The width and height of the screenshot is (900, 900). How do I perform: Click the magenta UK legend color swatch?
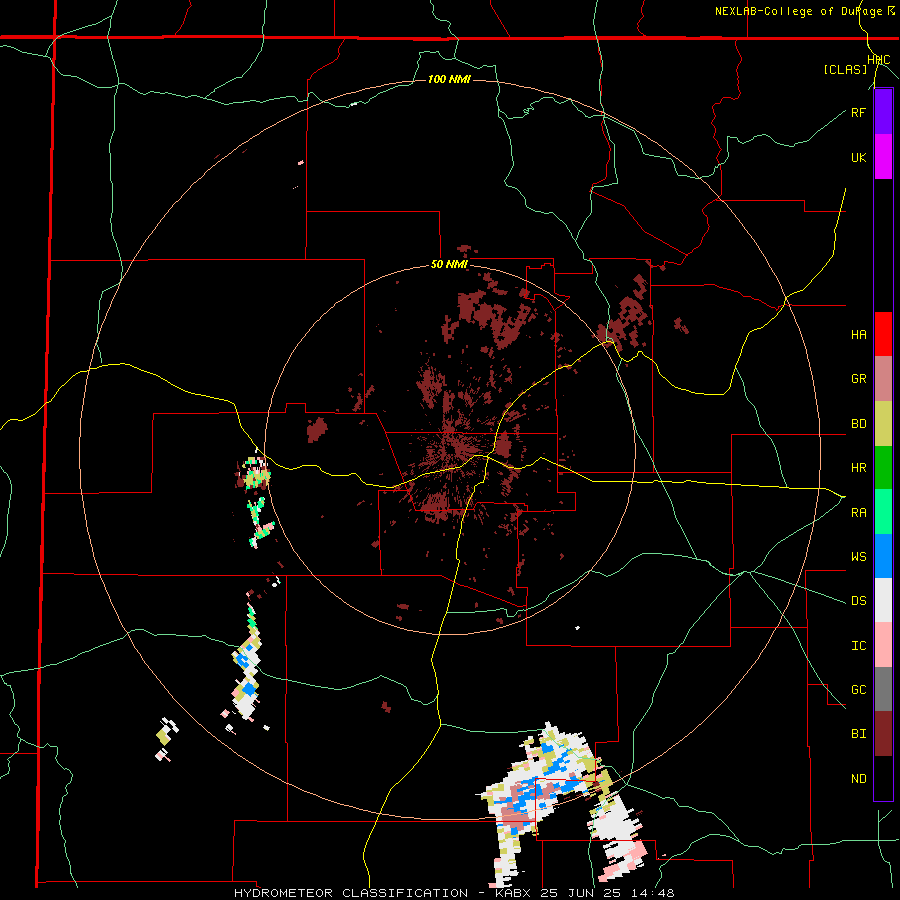(x=883, y=157)
